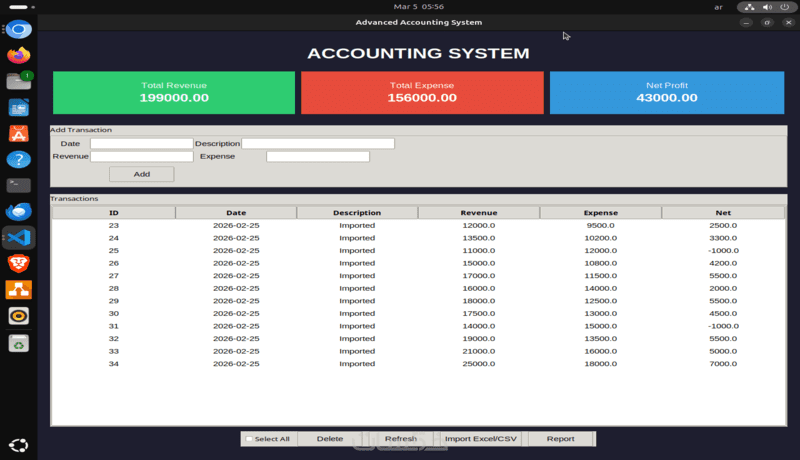Click the Add transaction button

point(141,174)
